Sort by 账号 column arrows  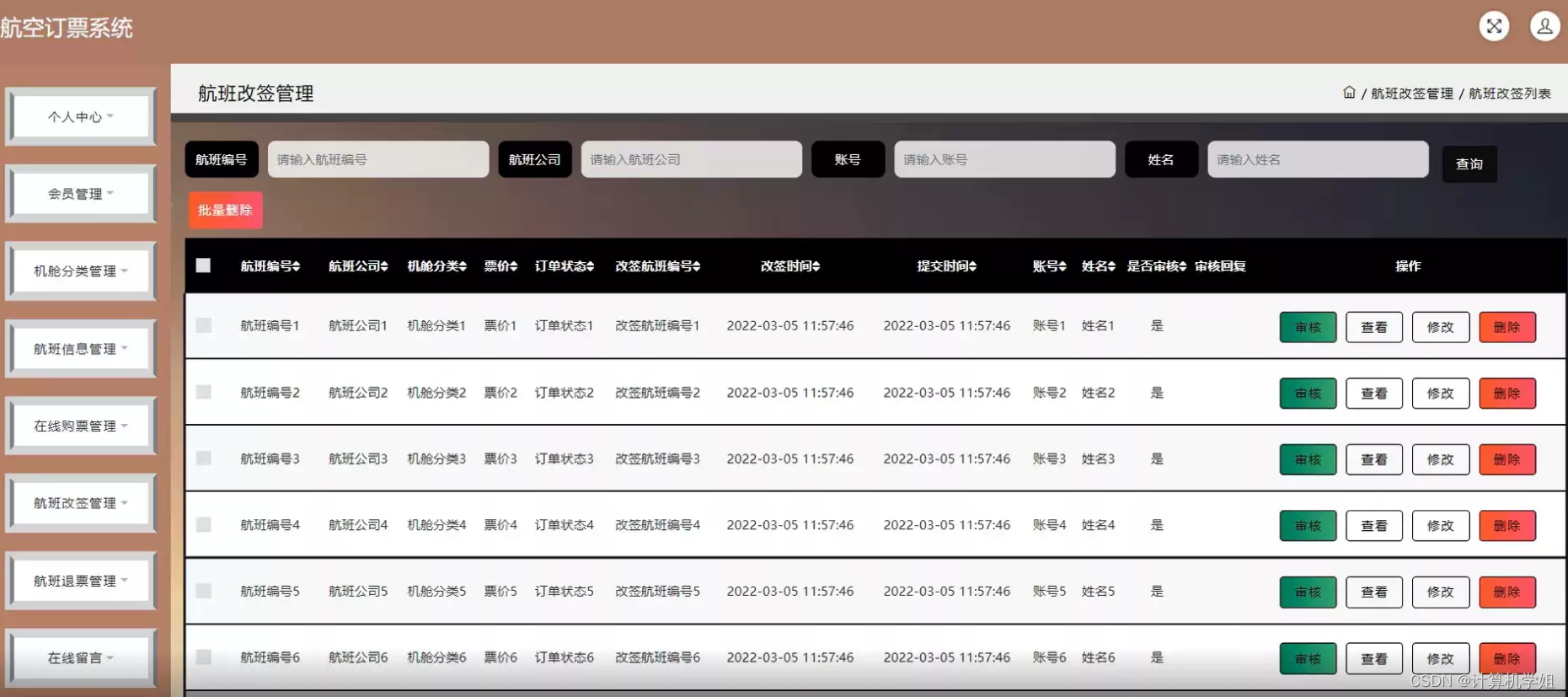pos(1062,266)
